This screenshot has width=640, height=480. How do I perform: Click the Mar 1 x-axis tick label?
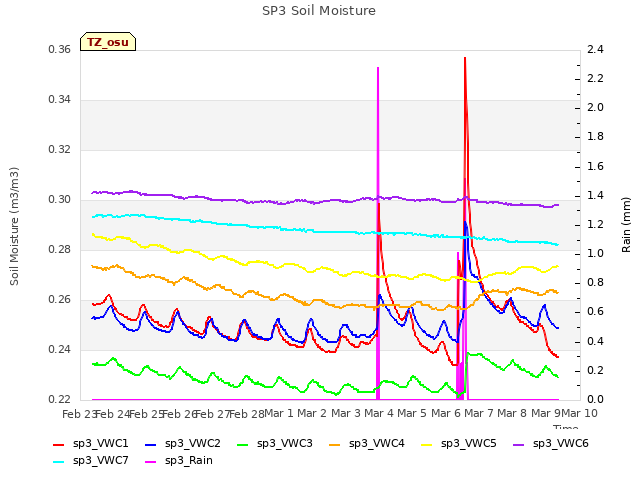point(279,413)
